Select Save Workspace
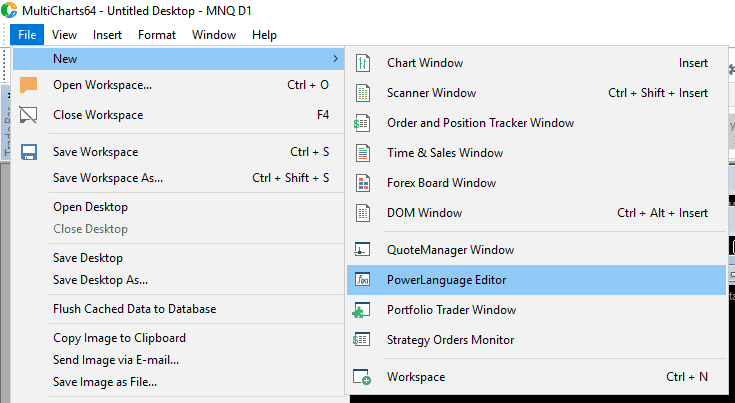735x403 pixels. 179,152
